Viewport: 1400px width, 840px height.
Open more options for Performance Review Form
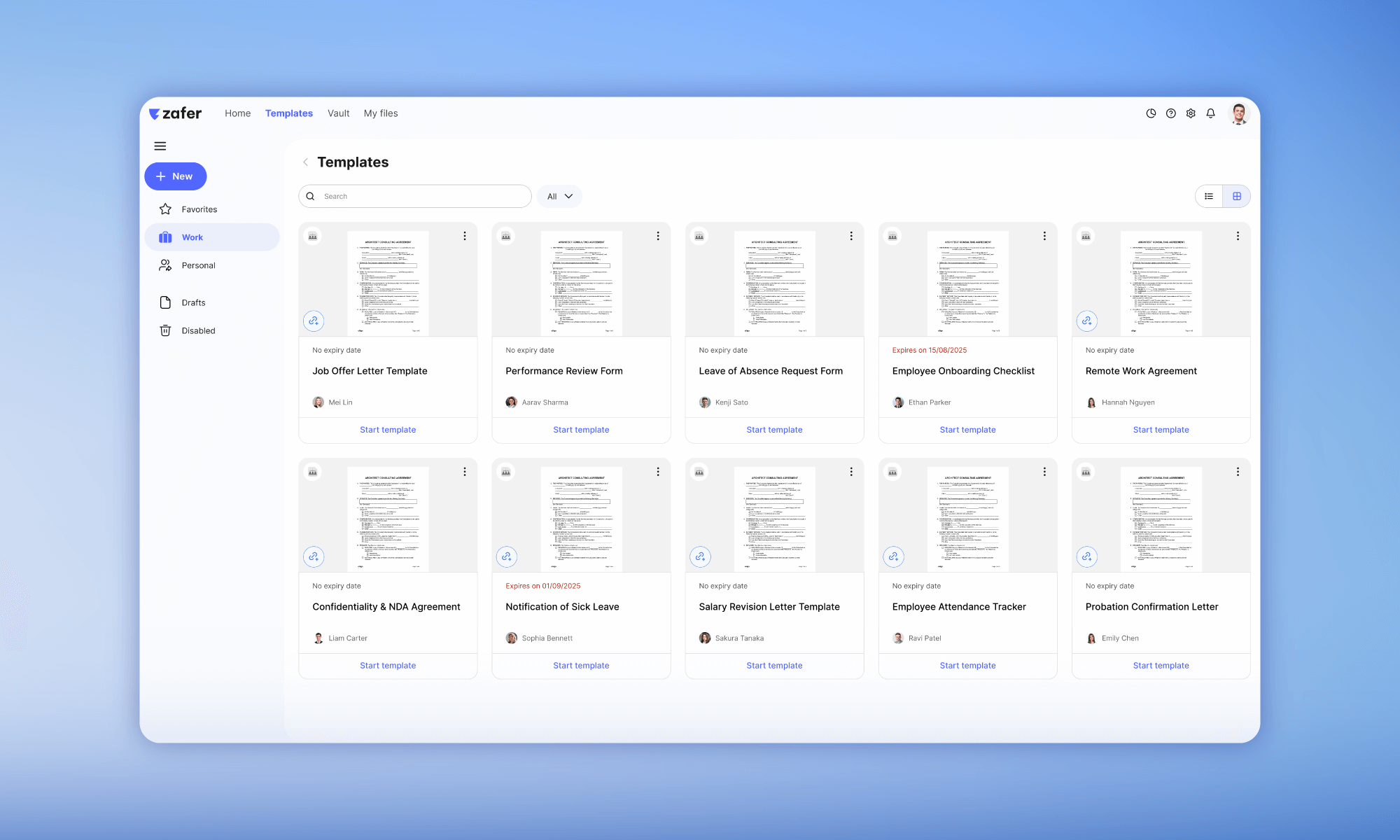[x=658, y=237]
